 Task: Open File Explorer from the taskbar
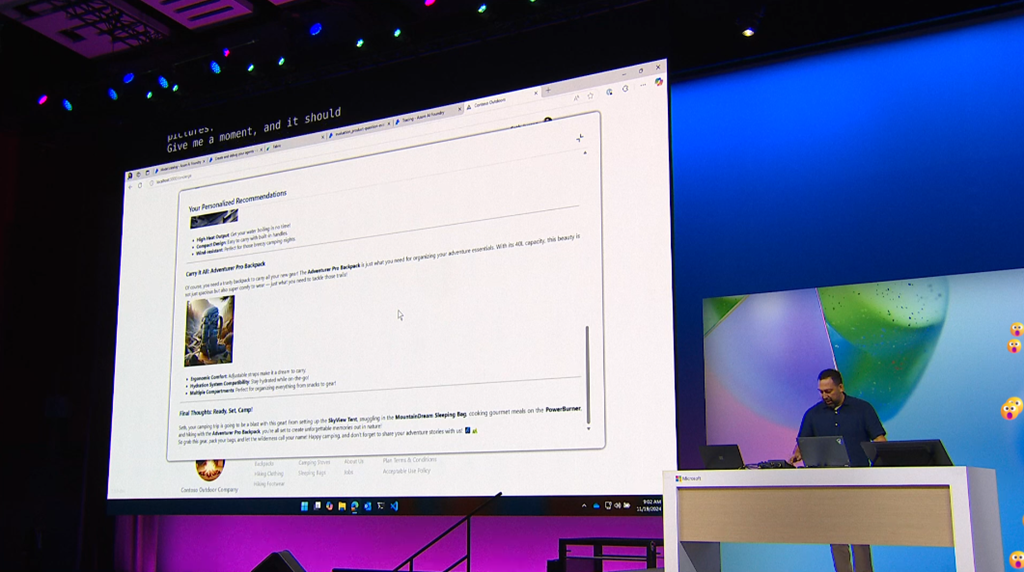point(342,506)
